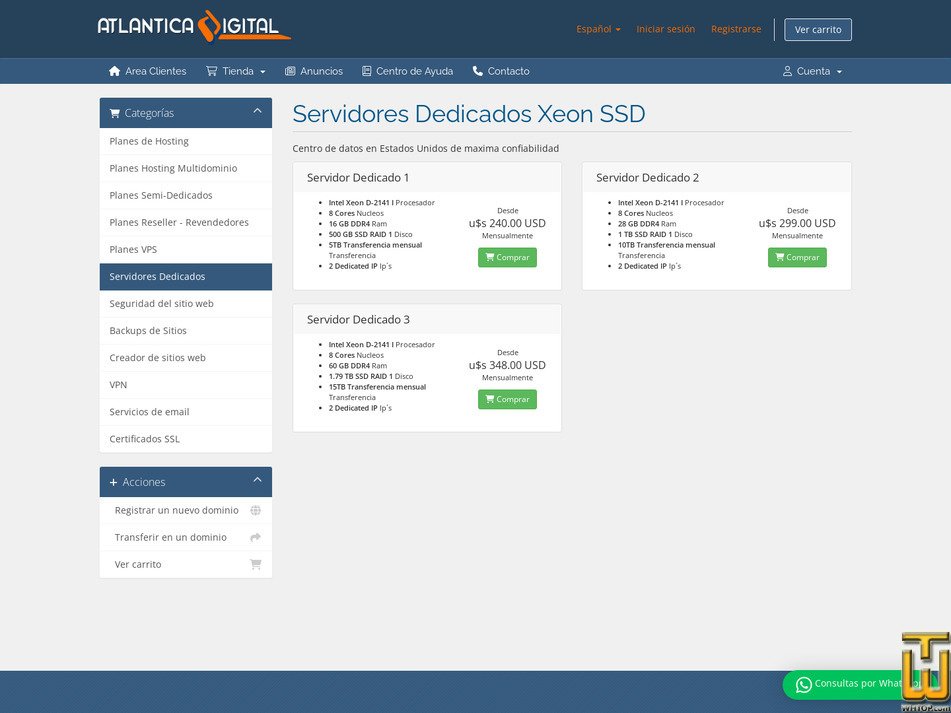Select Servicios de email category
The width and height of the screenshot is (951, 713).
tap(186, 412)
